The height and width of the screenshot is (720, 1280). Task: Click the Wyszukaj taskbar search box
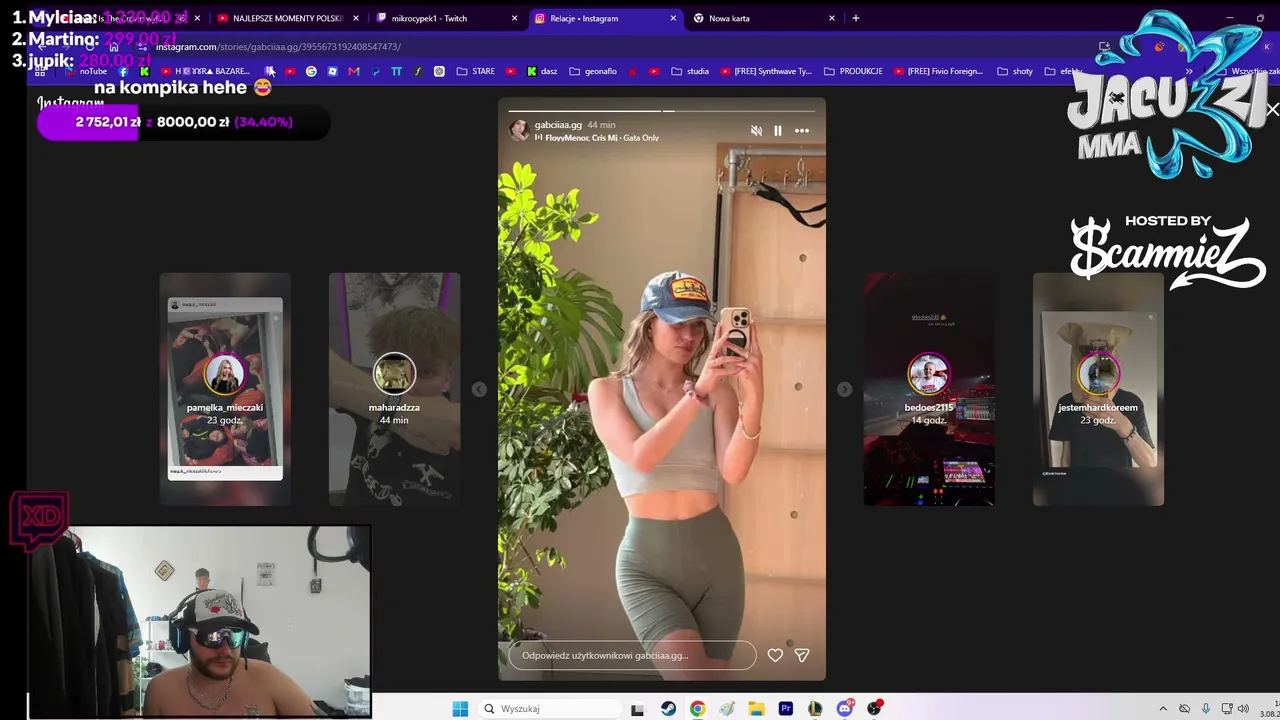point(548,709)
